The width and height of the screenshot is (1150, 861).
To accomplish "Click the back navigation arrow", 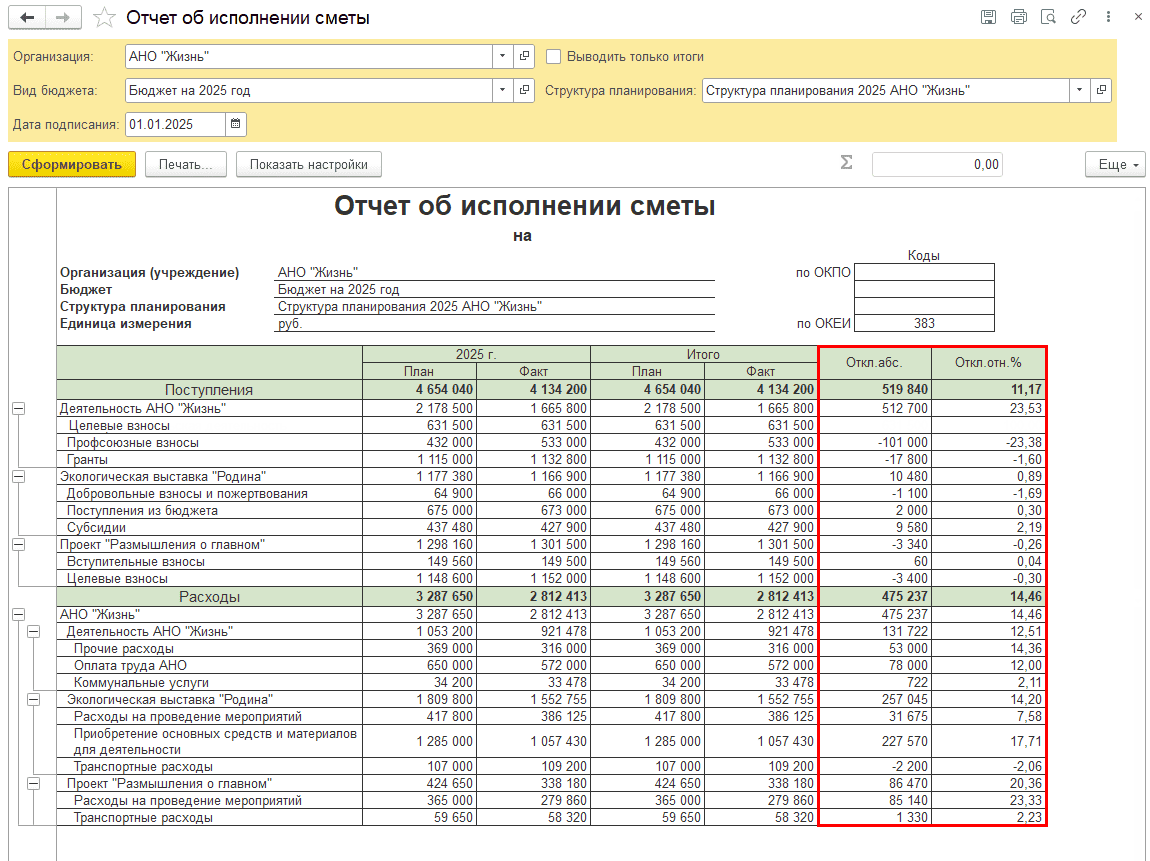I will tap(27, 18).
